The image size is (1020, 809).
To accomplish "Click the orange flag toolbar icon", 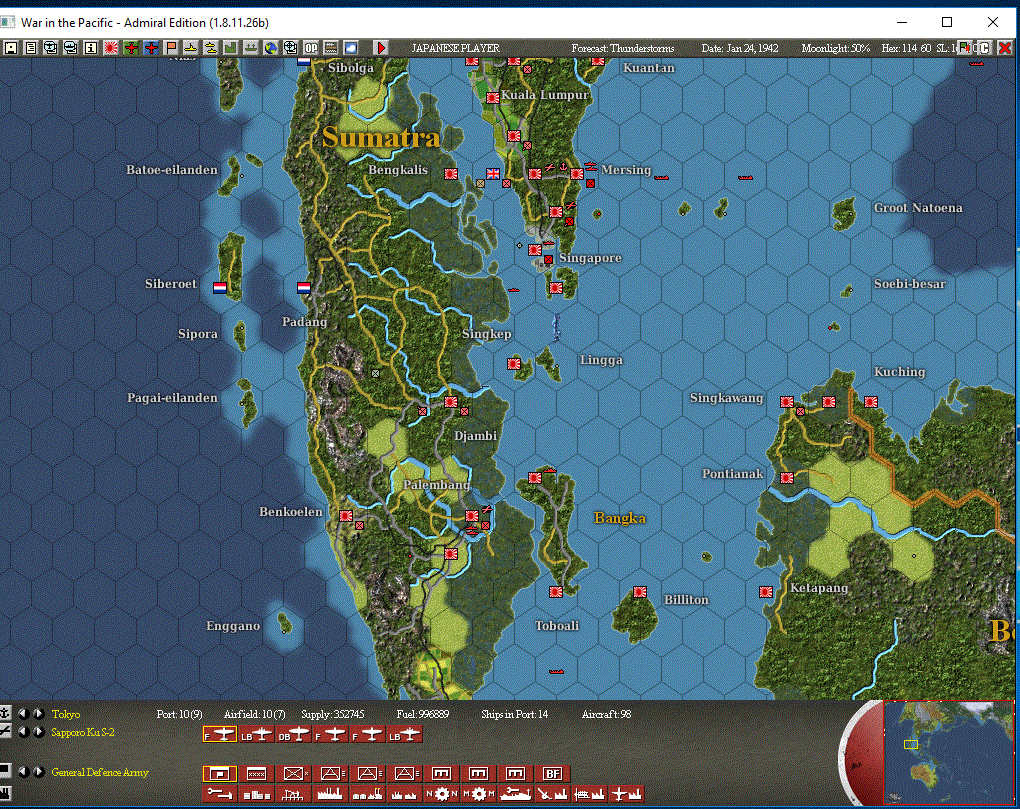I will point(171,47).
